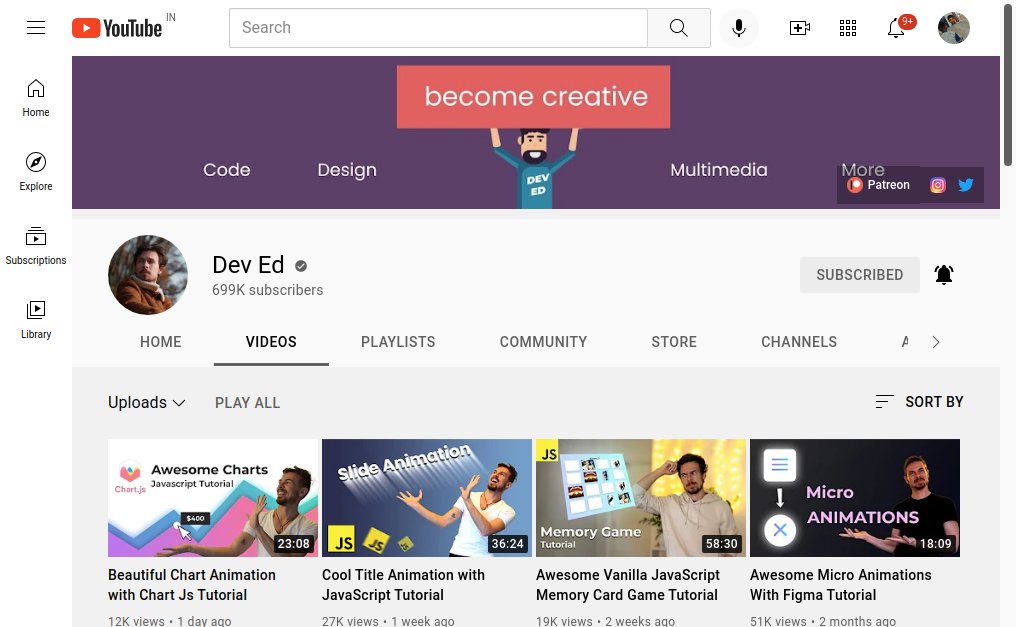Open the COMMUNITY tab
Screen dimensions: 1016x627
(543, 342)
